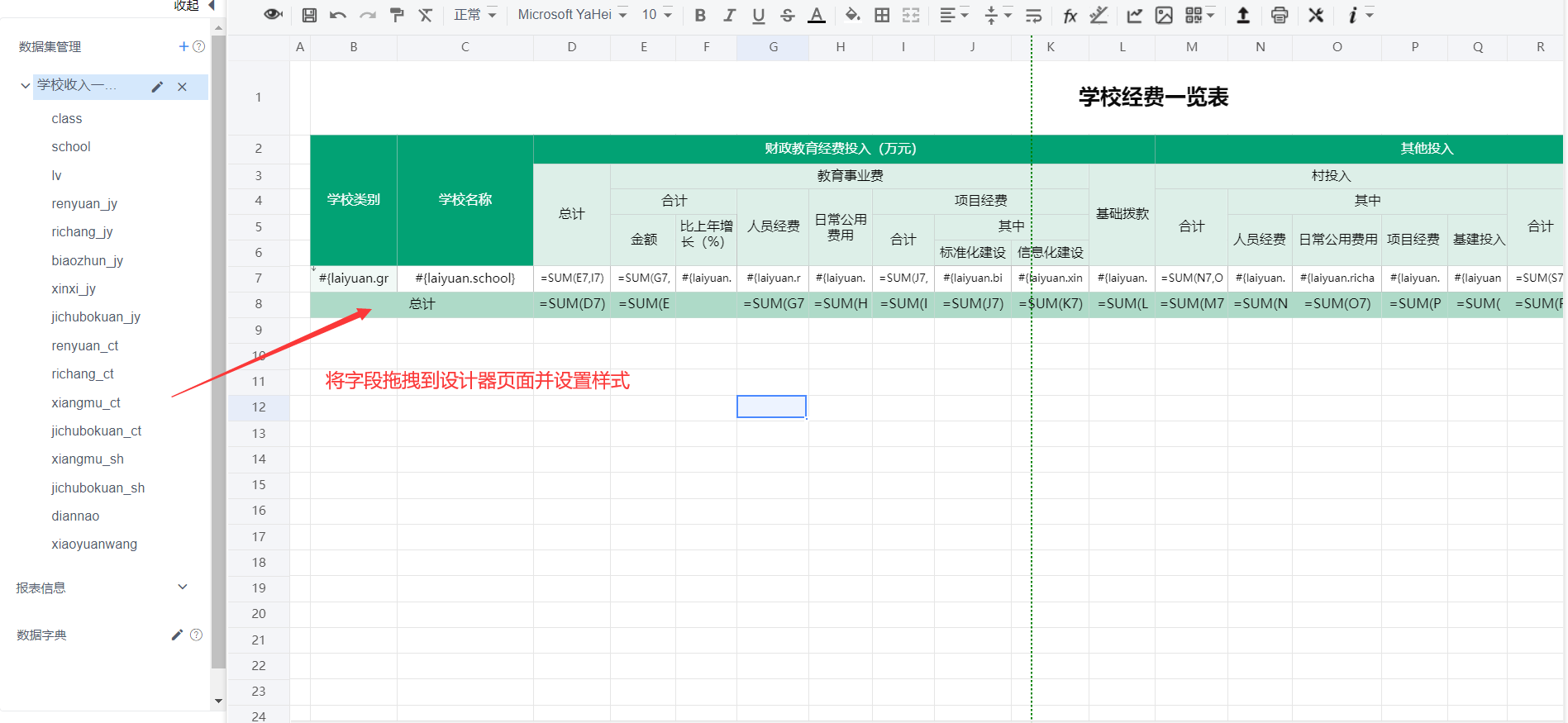Screen dimensions: 1568x723
Task: Select the xiangmu_sh field
Action: pos(88,459)
